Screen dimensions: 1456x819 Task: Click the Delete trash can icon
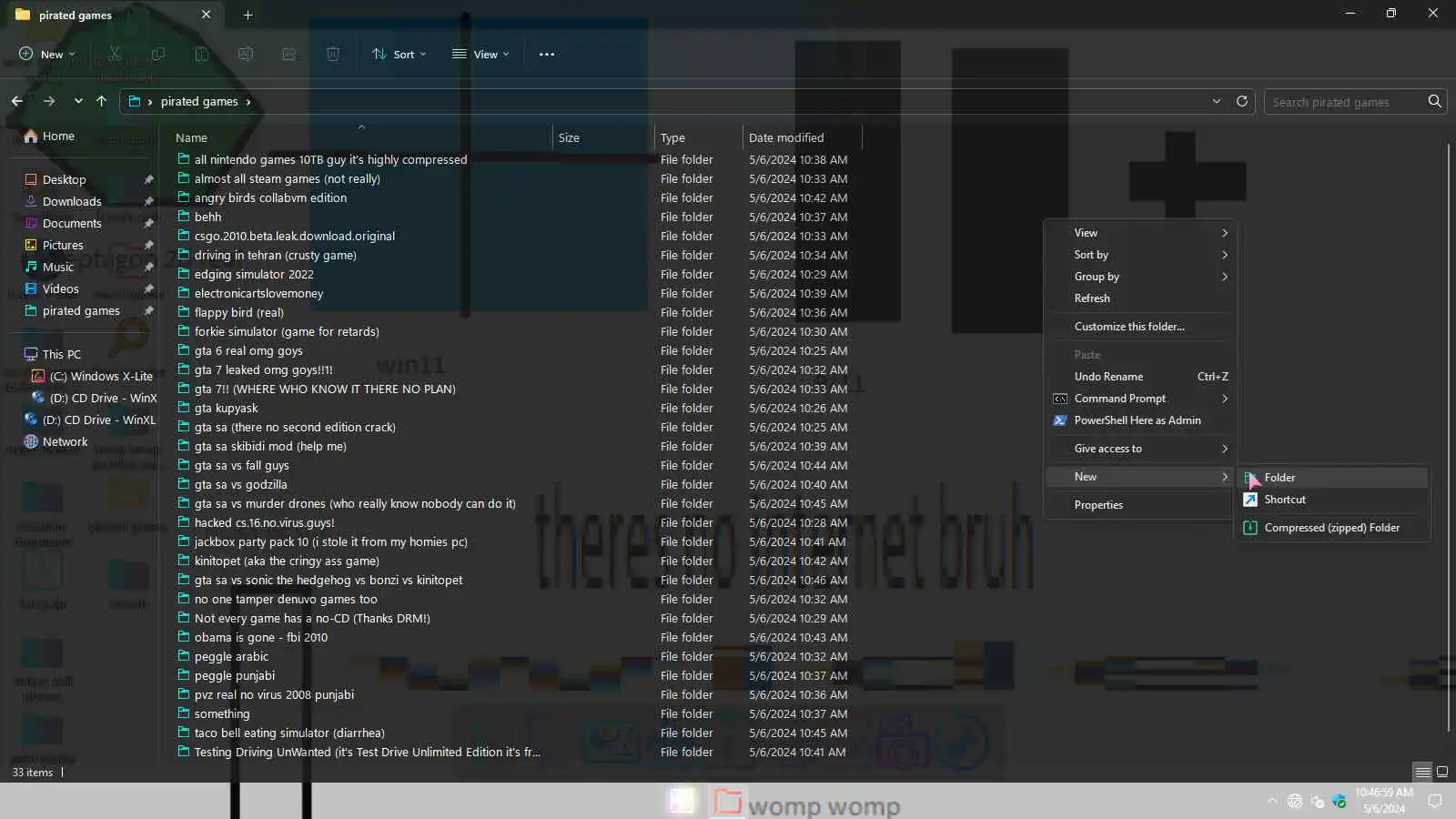coord(333,54)
